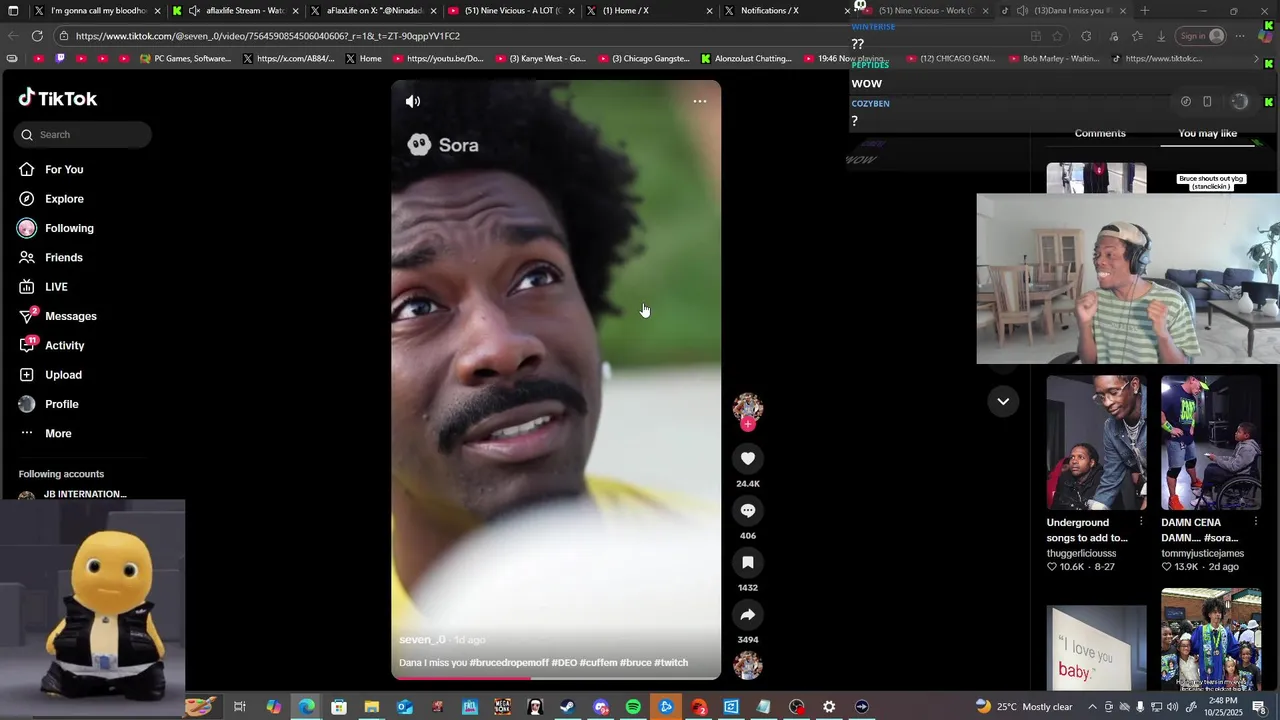Open the Explore page
1280x720 pixels.
click(64, 199)
